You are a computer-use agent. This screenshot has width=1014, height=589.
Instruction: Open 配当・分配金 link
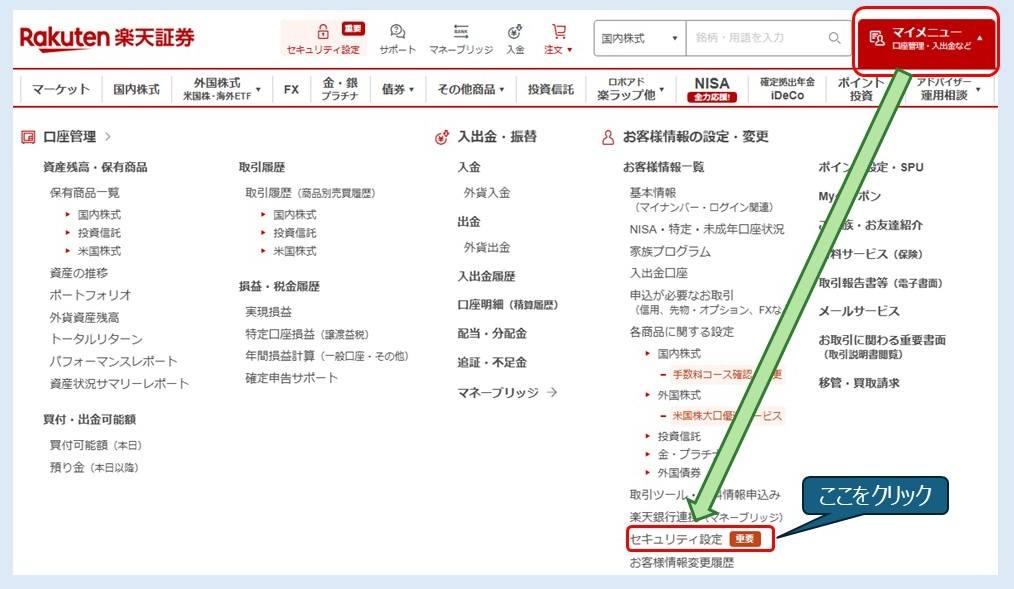click(492, 334)
